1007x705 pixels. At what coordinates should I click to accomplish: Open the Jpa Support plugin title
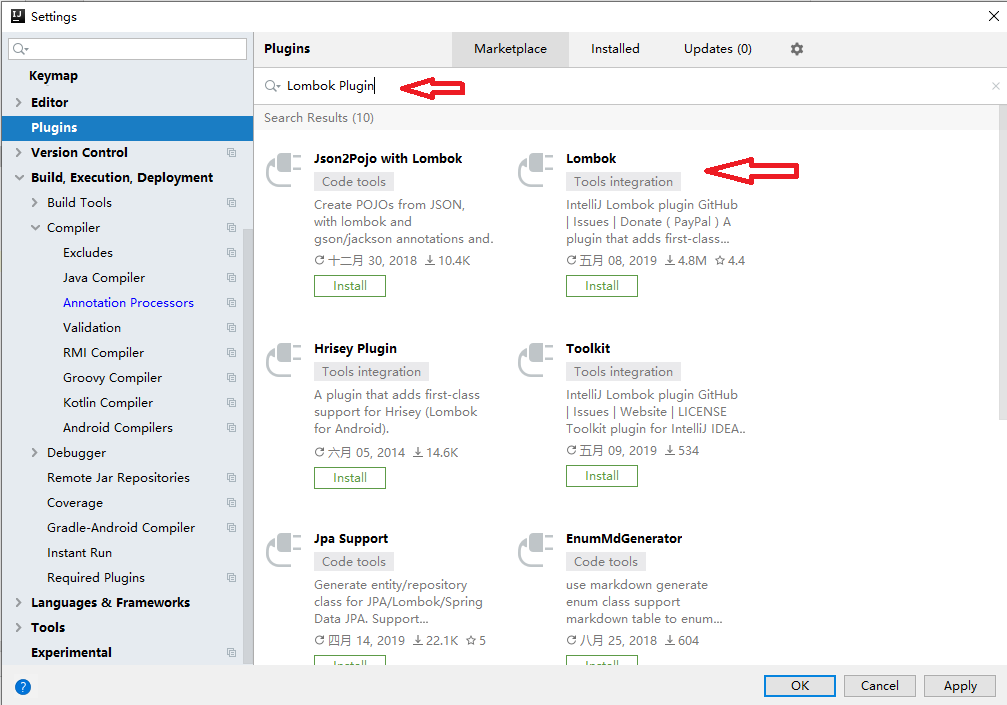tap(351, 539)
